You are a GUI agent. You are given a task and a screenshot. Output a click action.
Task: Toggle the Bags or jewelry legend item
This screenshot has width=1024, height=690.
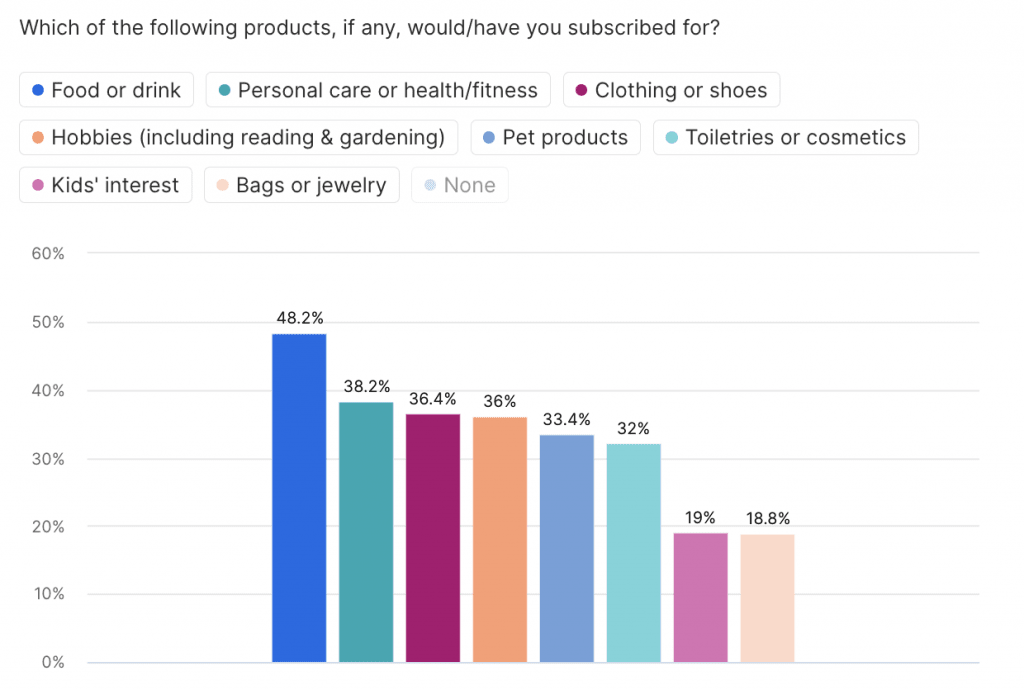301,185
